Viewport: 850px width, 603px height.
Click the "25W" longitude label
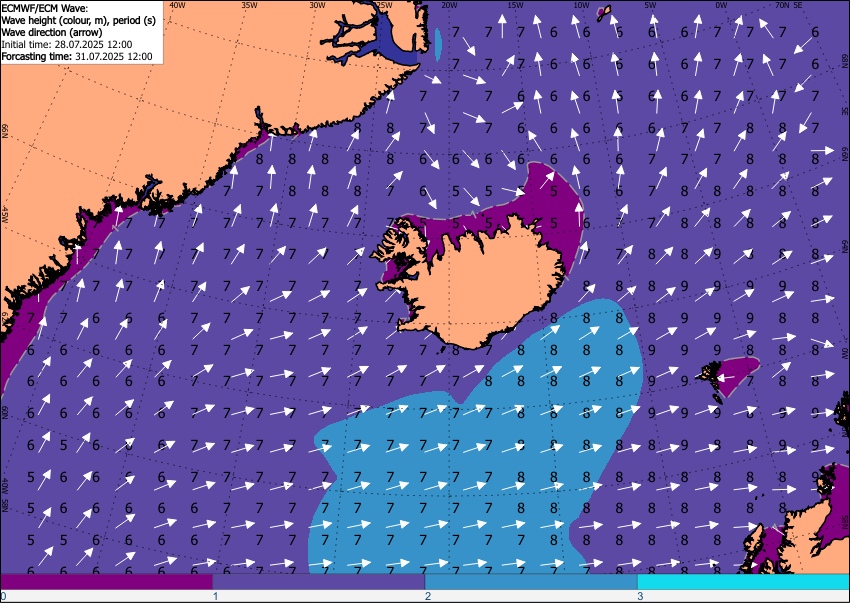pos(384,5)
